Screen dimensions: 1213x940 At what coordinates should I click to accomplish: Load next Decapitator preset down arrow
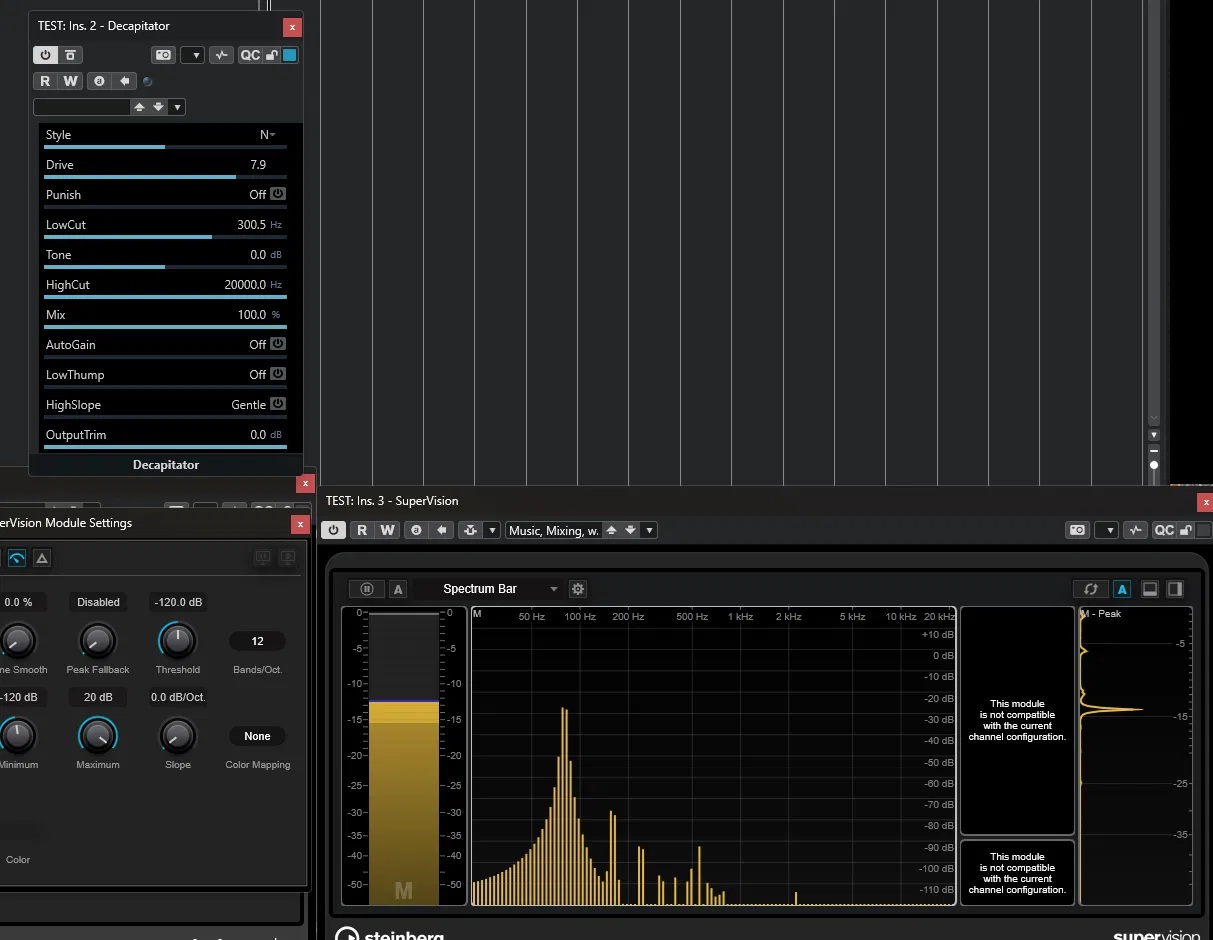[x=158, y=107]
